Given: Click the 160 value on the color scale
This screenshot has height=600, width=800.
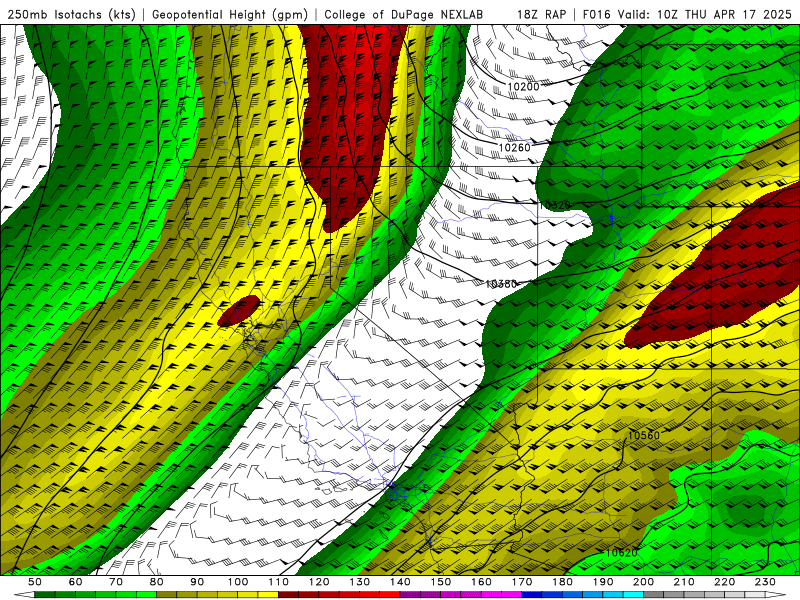Looking at the screenshot, I should click(481, 582).
